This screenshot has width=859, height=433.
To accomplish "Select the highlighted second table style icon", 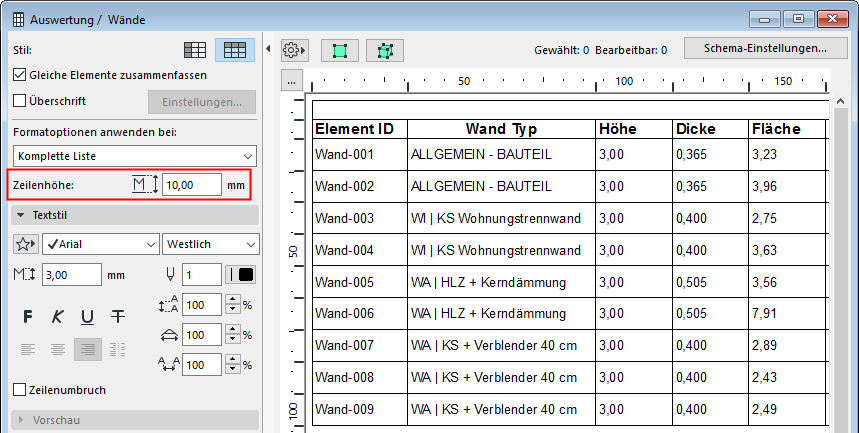I will [x=234, y=50].
